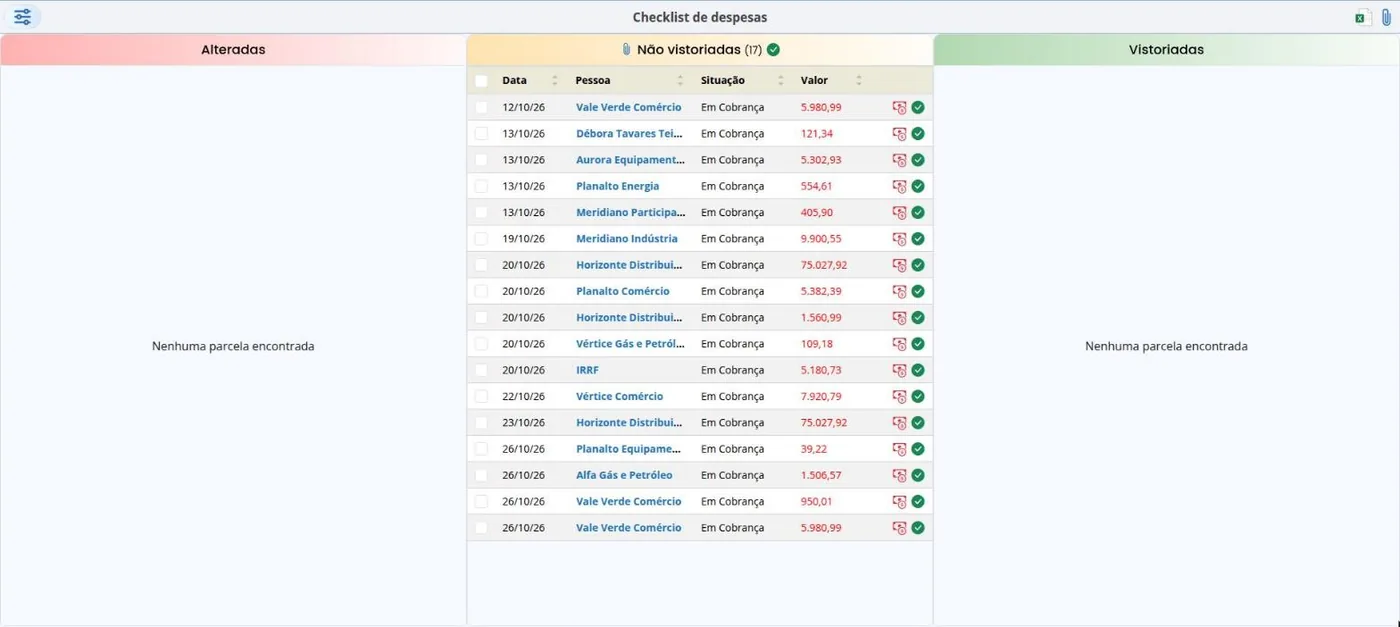Click the green check on Vértice Comércio row

point(918,396)
